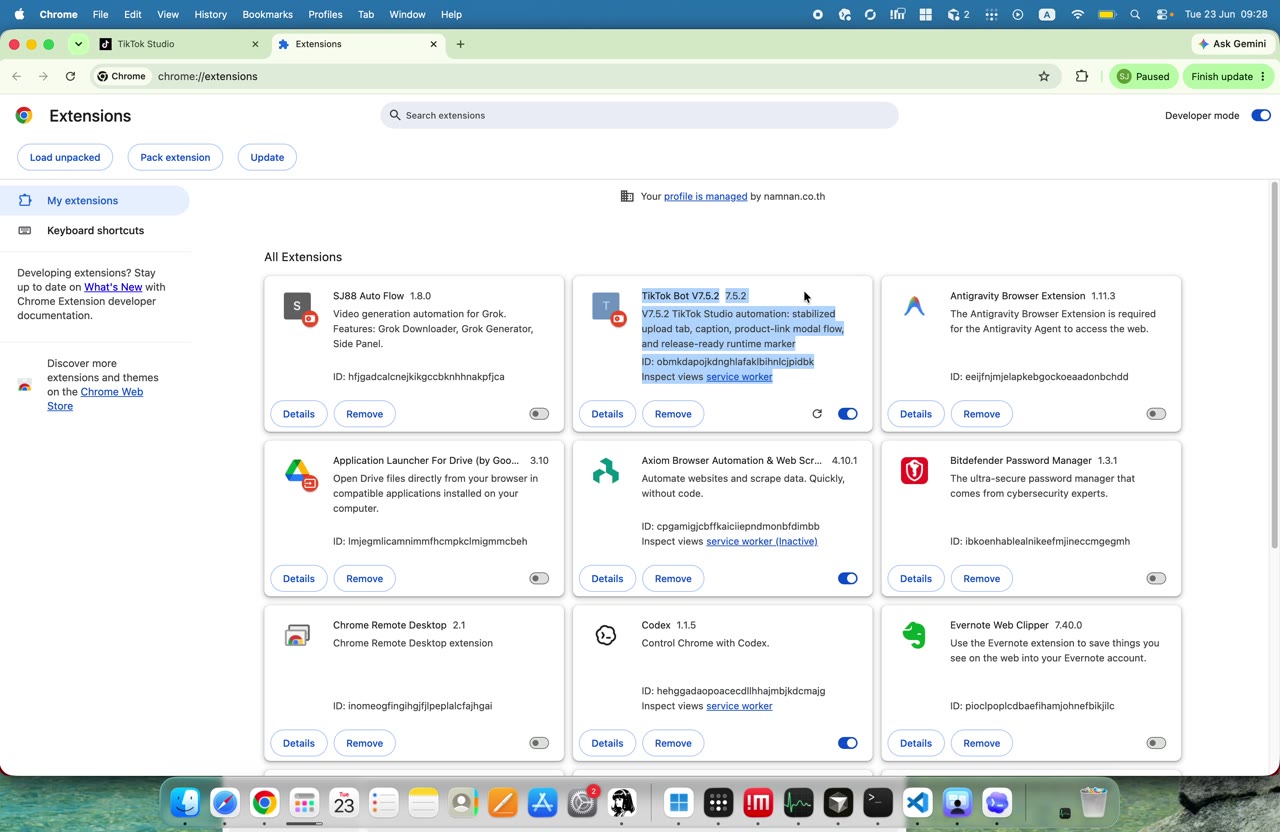The image size is (1280, 832).
Task: Open the Profiles menu
Action: 325,15
